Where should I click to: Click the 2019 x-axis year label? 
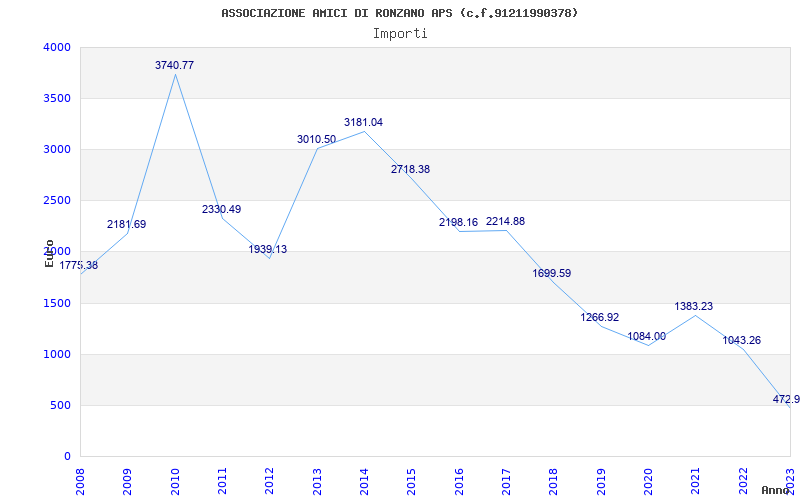point(601,480)
